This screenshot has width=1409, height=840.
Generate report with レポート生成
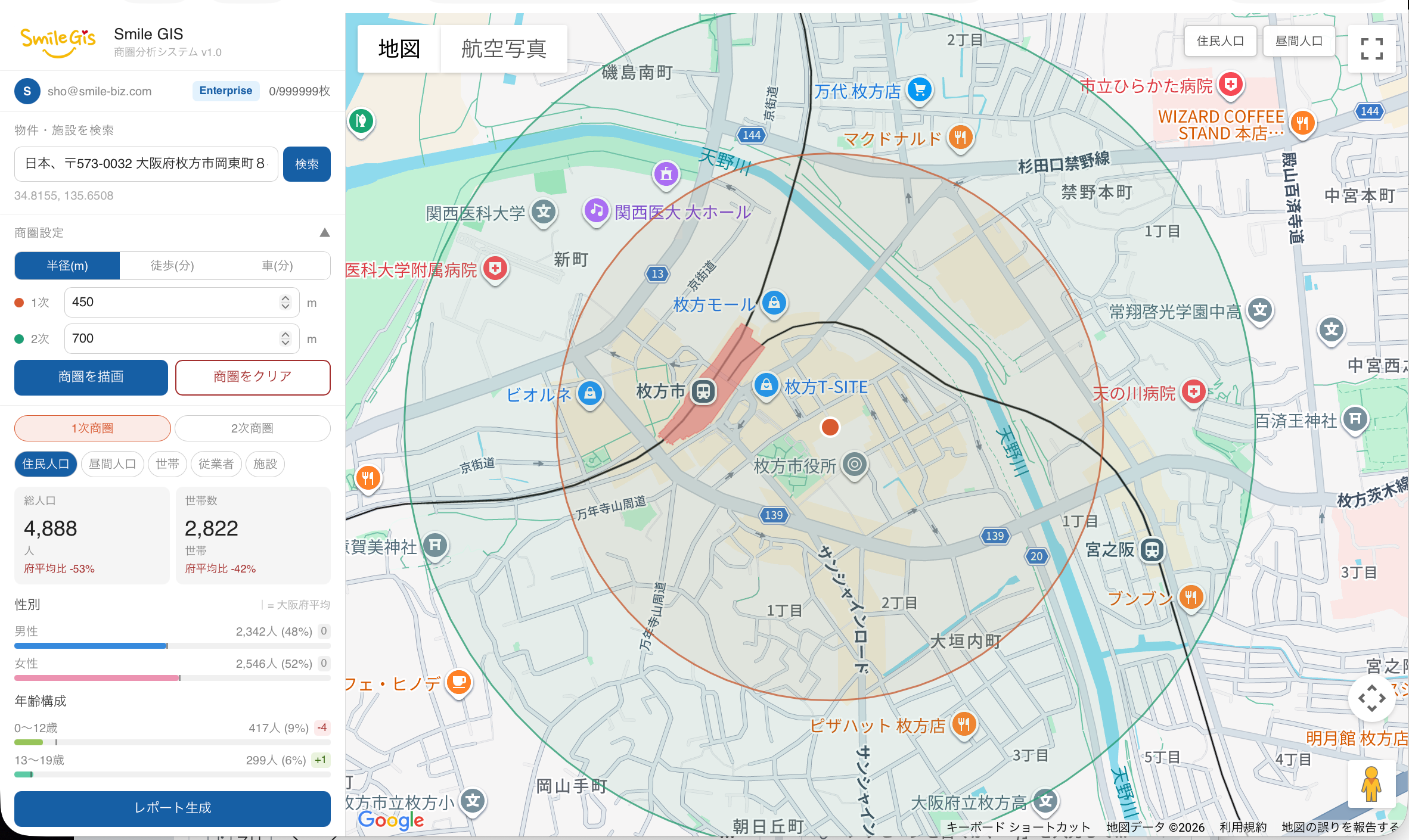(172, 808)
